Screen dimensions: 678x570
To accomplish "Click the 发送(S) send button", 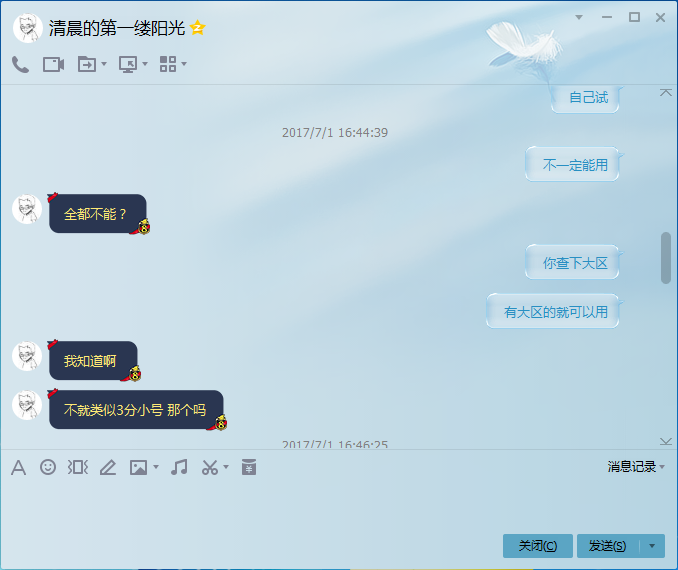I will (608, 546).
